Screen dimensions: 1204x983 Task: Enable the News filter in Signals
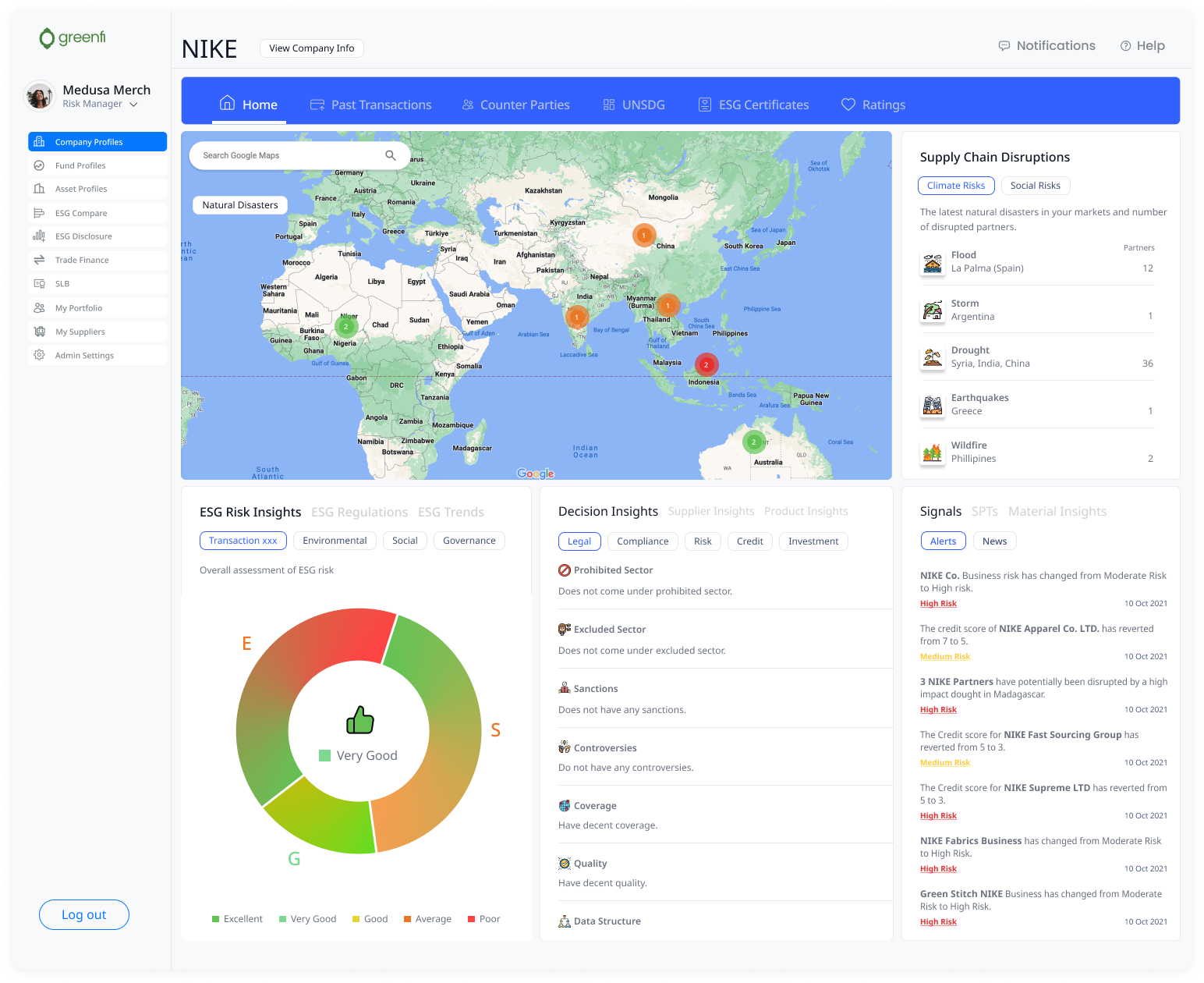[x=994, y=541]
